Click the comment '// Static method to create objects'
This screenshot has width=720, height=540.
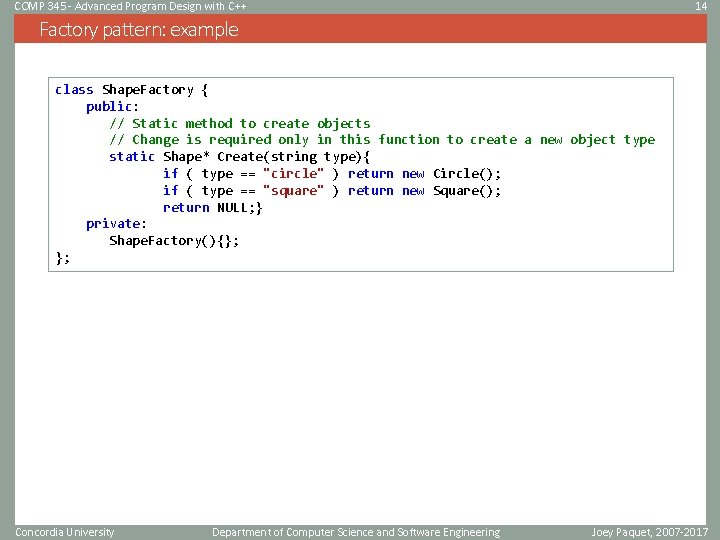tap(240, 124)
